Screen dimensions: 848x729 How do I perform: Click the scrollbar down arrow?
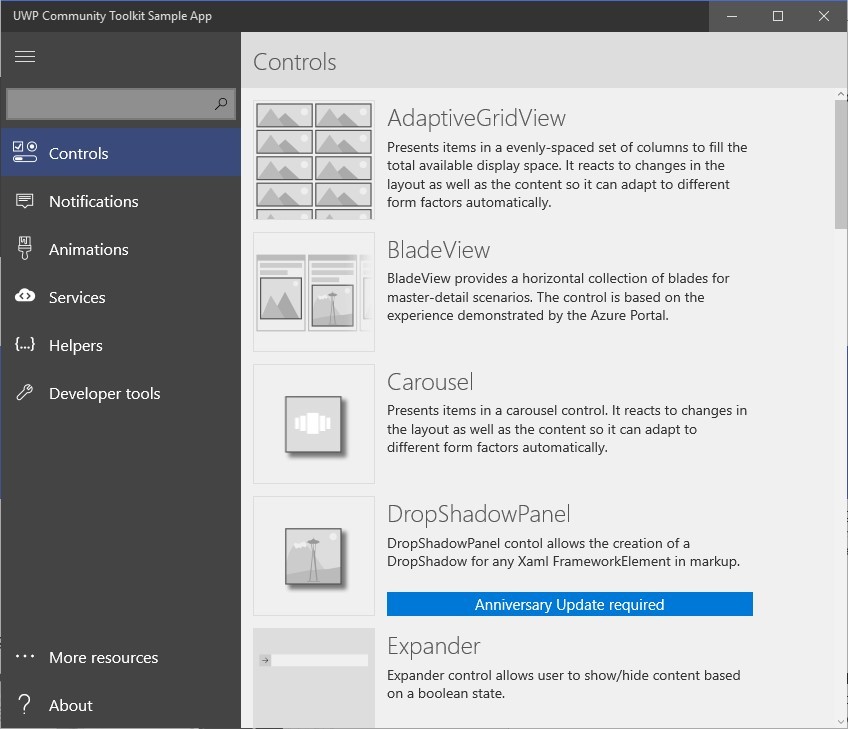[x=841, y=722]
